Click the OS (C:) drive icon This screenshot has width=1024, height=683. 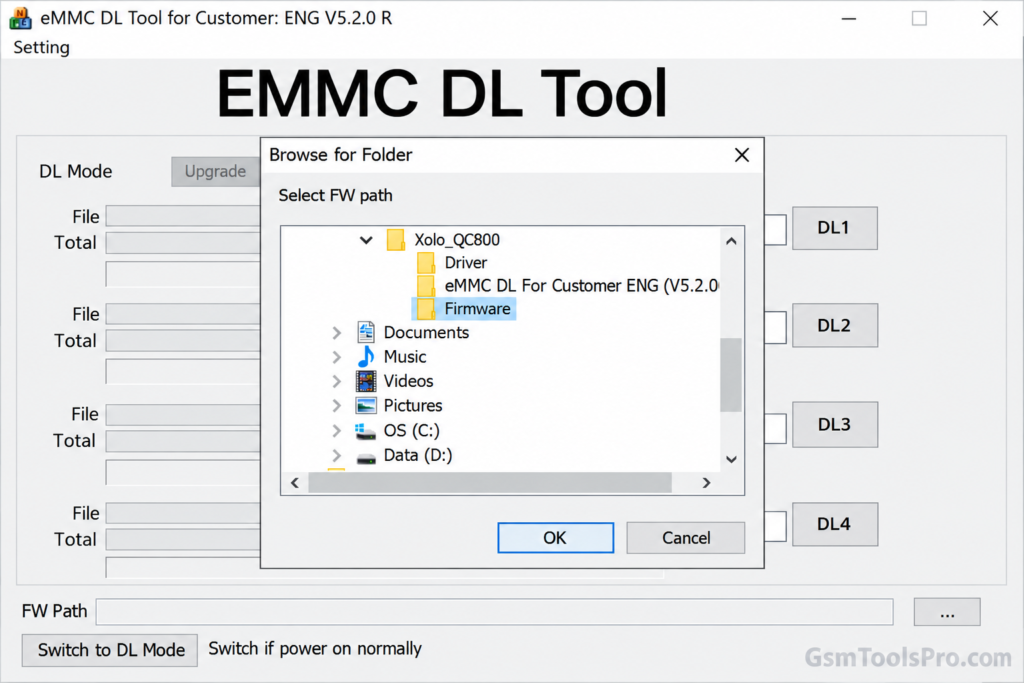point(365,431)
